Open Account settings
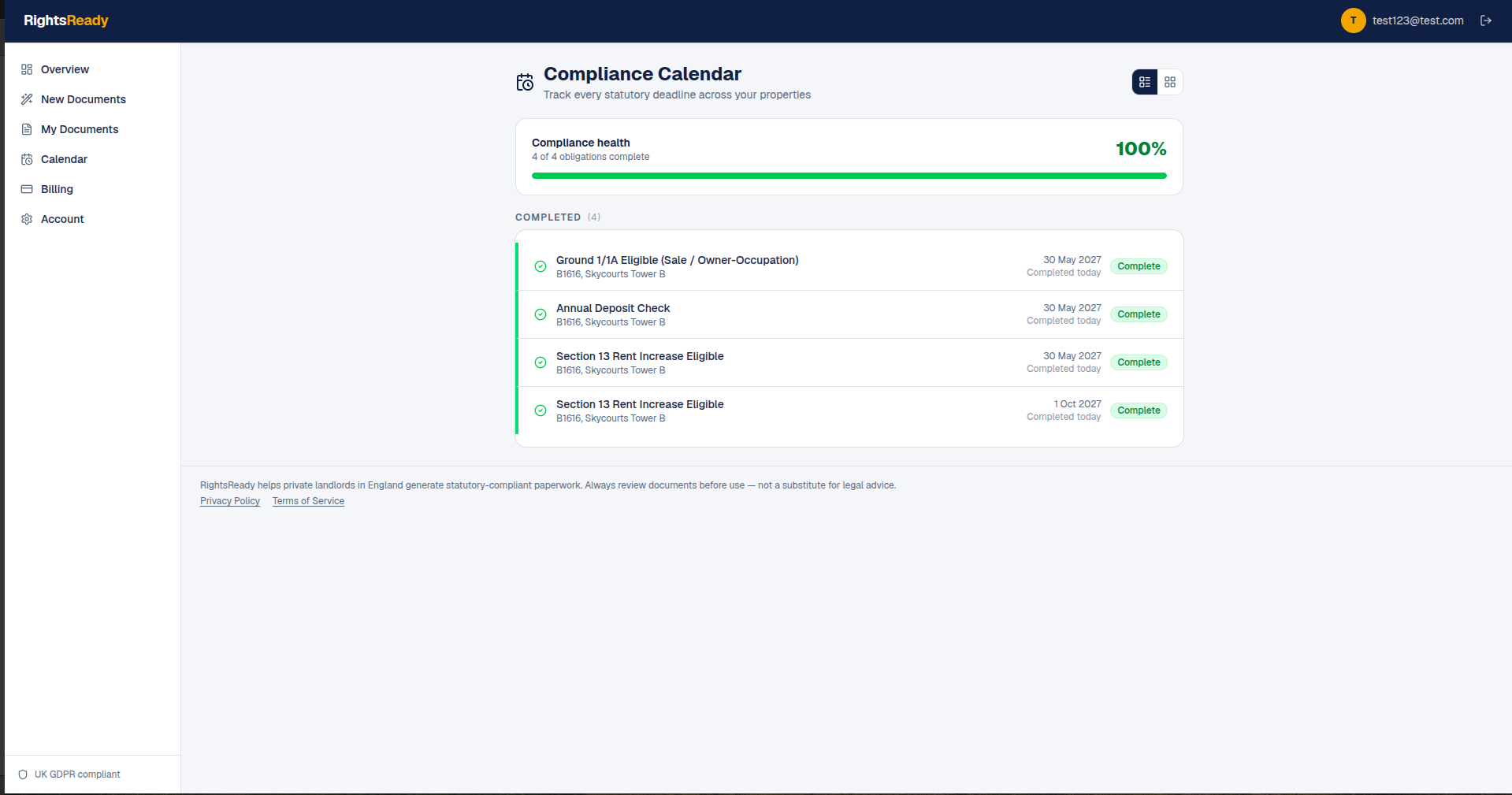Image resolution: width=1512 pixels, height=795 pixels. click(92, 219)
